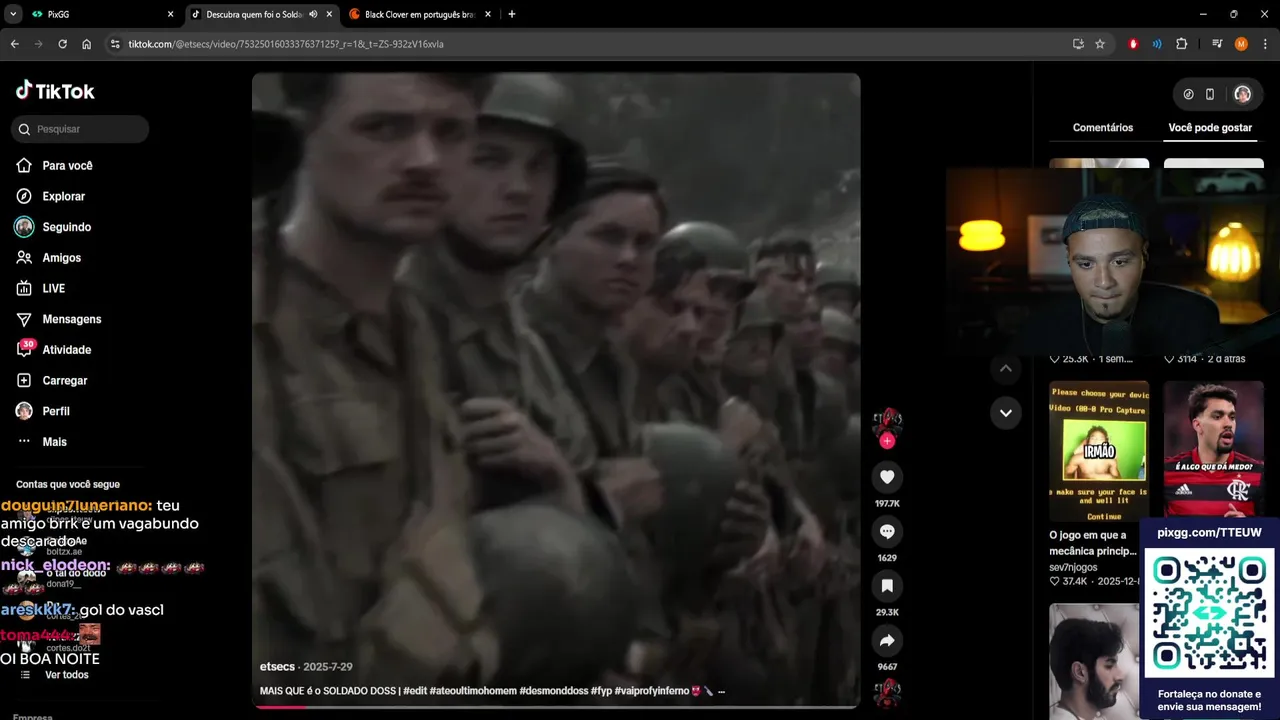Open the tab search dropdown arrow

coord(13,14)
